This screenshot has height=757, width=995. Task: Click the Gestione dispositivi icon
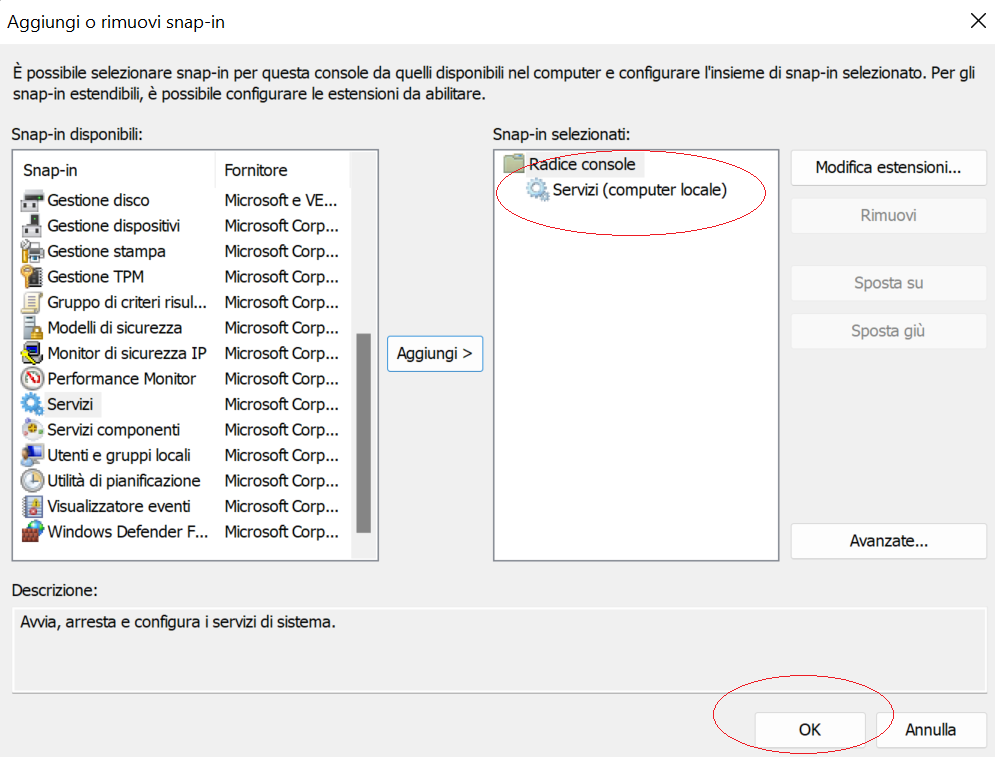click(32, 226)
